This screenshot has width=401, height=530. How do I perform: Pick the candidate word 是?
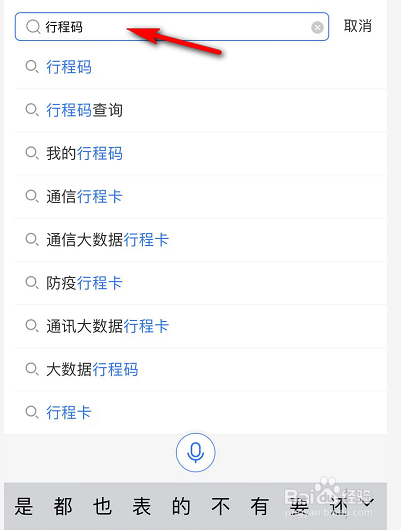[x=24, y=506]
